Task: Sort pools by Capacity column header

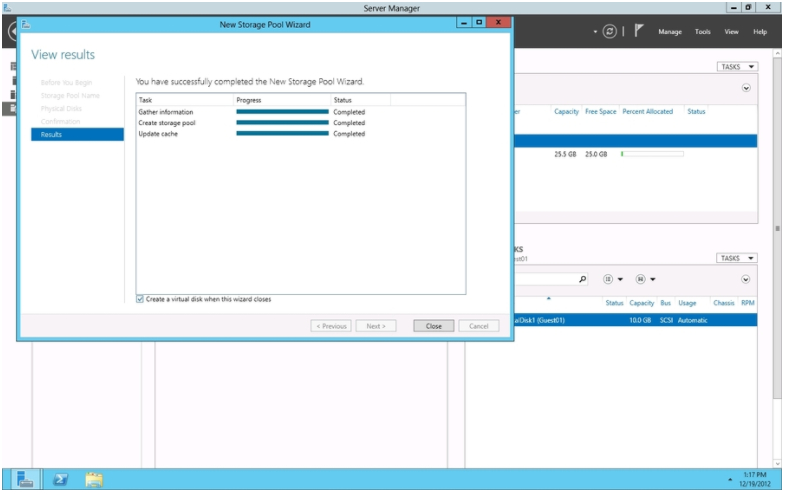Action: pyautogui.click(x=566, y=111)
